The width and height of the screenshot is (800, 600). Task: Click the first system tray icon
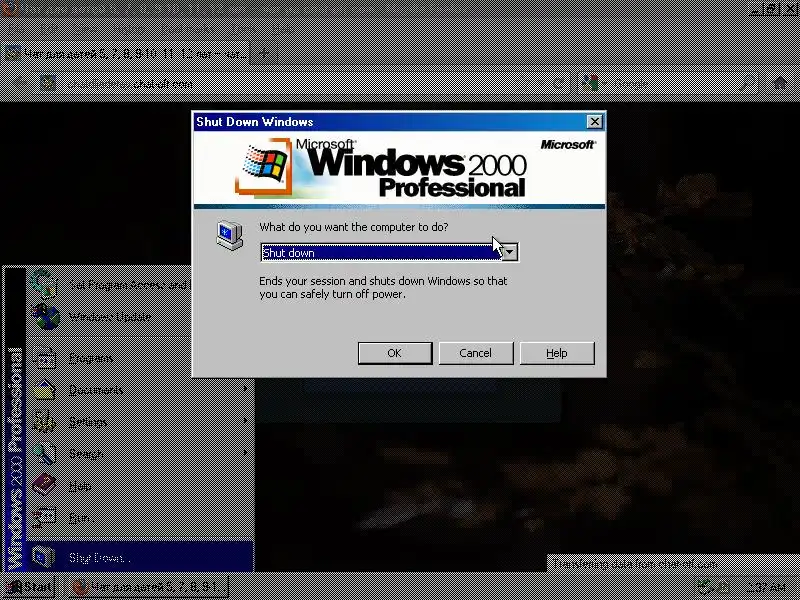tap(705, 587)
